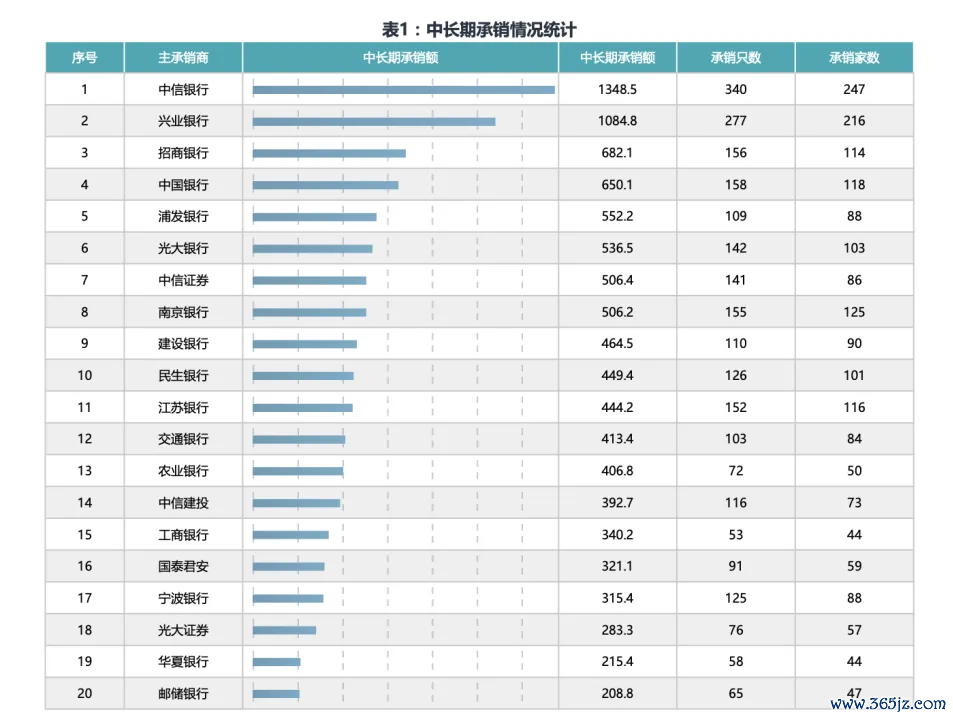Select the amount 413.4
Screen dimensions: 953x719
point(618,439)
